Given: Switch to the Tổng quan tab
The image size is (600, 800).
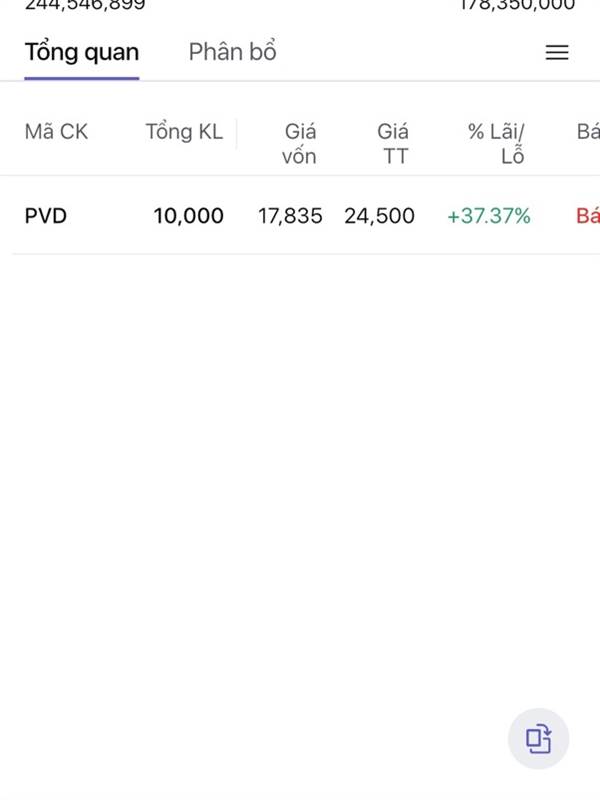Looking at the screenshot, I should [82, 52].
